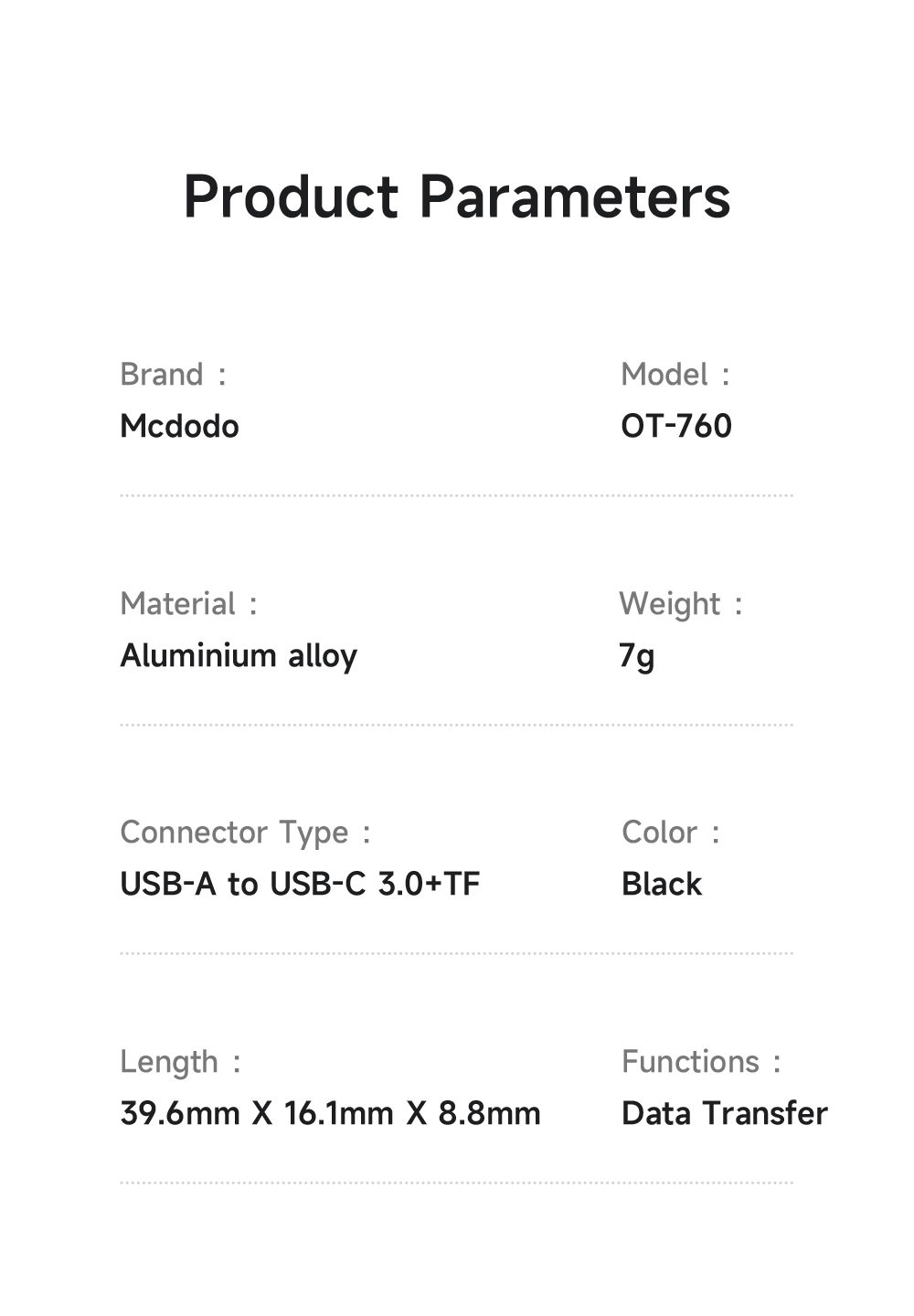The width and height of the screenshot is (914, 1316).
Task: Click the dotted divider below Aluminium alloy
Action: click(x=456, y=725)
